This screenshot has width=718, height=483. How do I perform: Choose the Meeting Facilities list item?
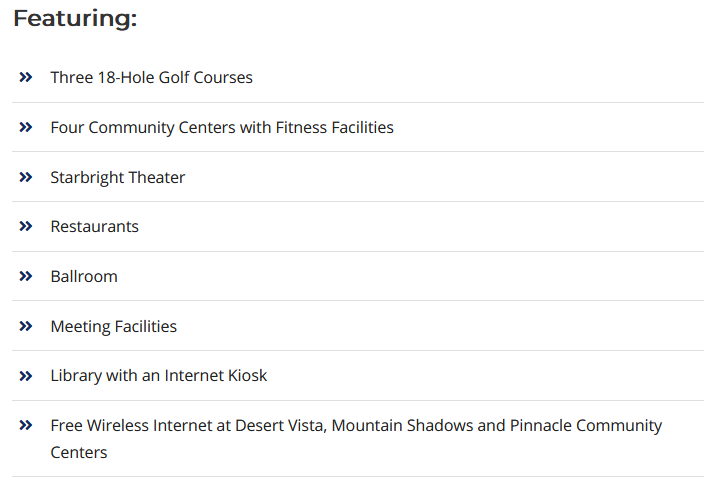(x=113, y=326)
